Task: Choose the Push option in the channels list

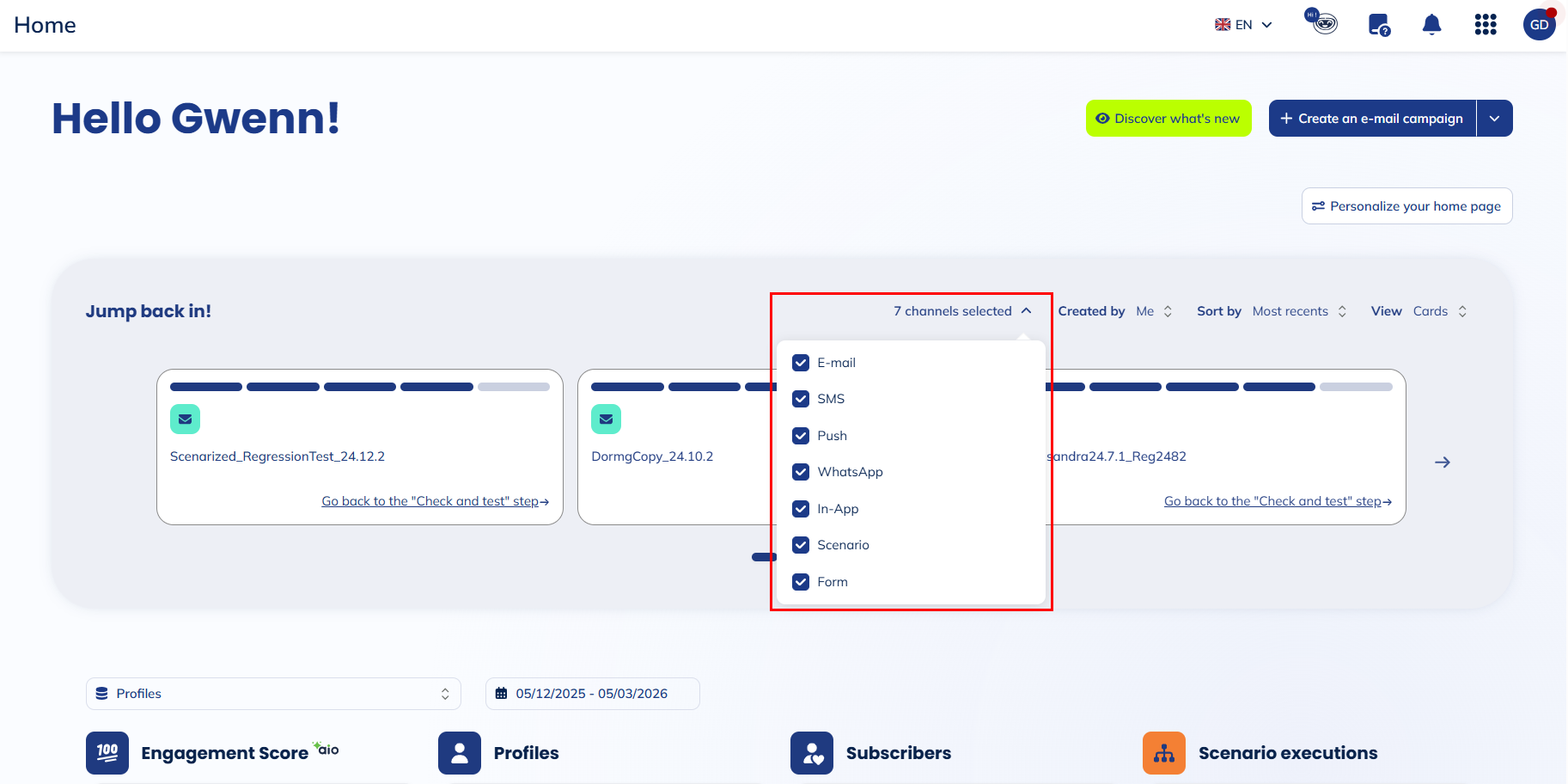Action: point(831,436)
